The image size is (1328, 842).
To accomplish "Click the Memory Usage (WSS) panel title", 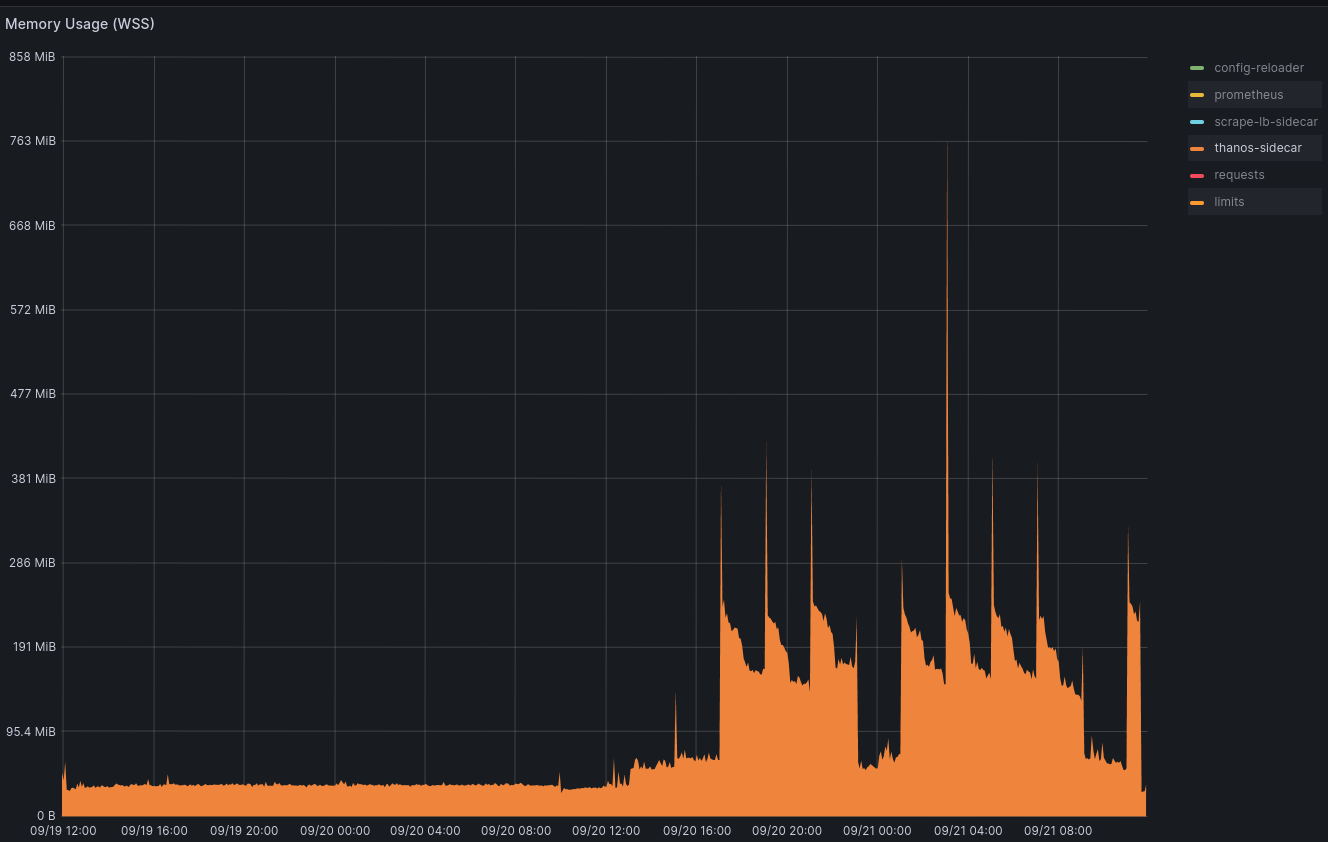I will point(80,23).
